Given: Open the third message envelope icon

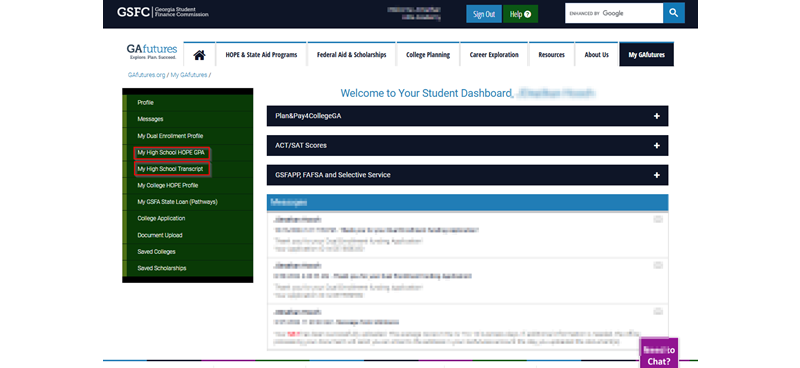Looking at the screenshot, I should coord(658,311).
